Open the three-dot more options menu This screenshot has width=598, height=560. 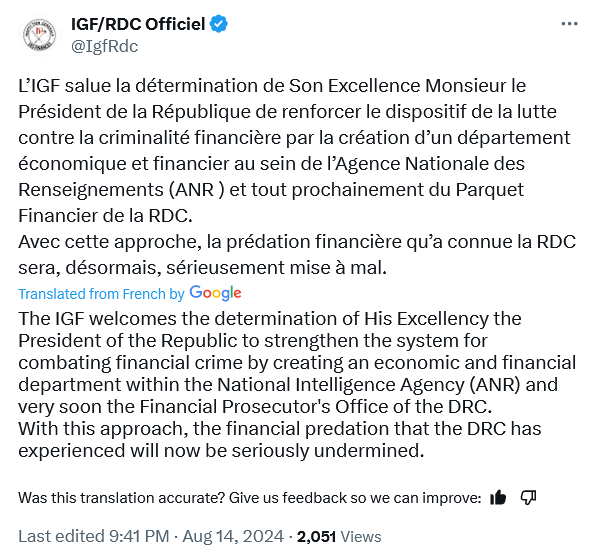569,24
